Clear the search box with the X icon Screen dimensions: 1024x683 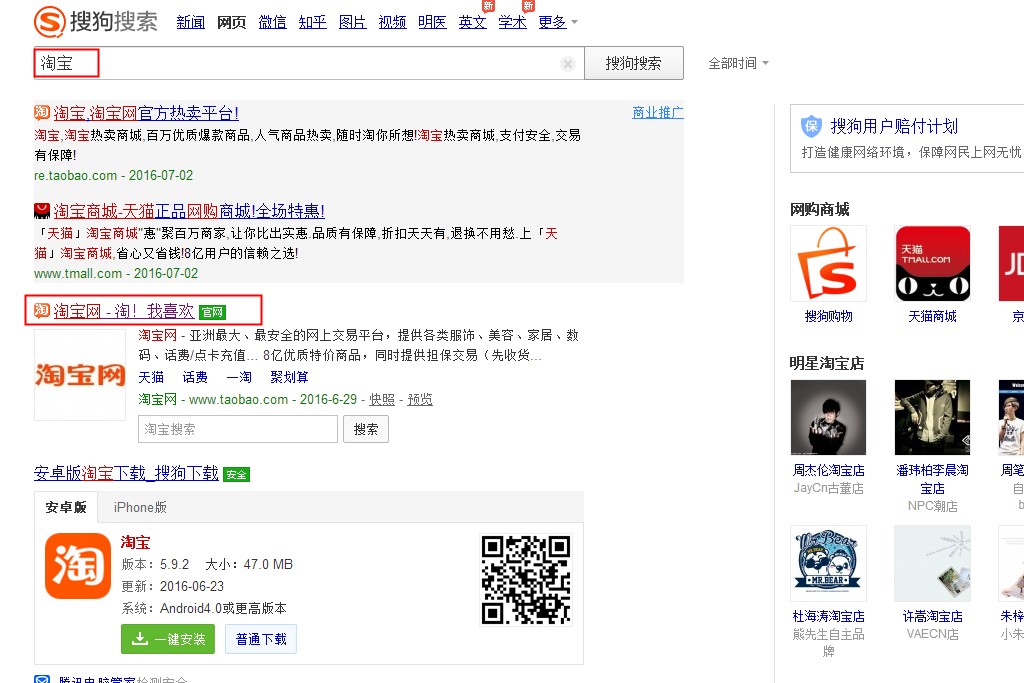point(568,63)
